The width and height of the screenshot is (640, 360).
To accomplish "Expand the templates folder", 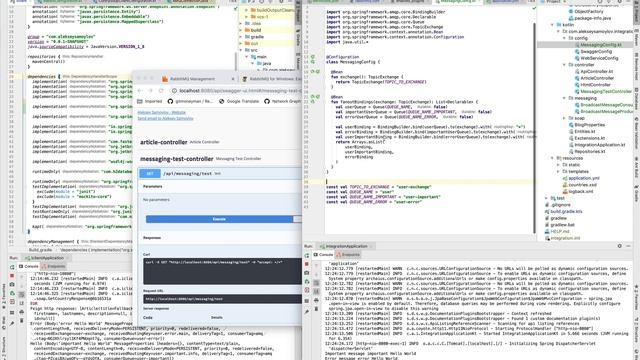I will click(559, 171).
